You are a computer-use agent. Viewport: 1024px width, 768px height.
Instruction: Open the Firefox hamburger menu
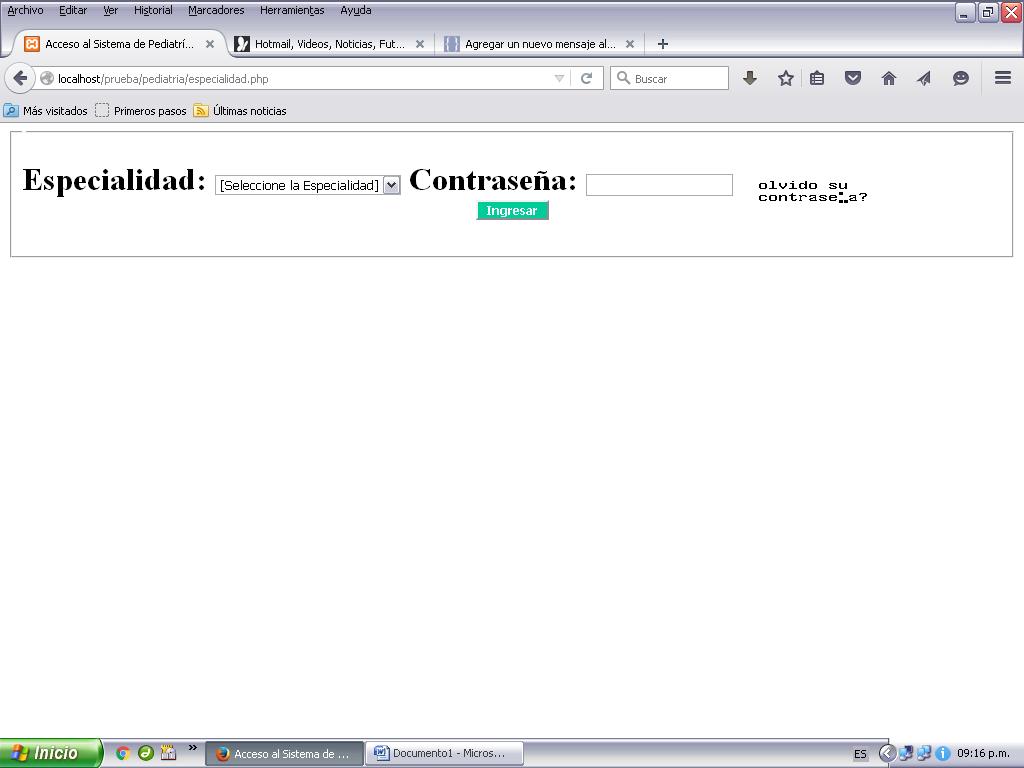(x=1003, y=78)
